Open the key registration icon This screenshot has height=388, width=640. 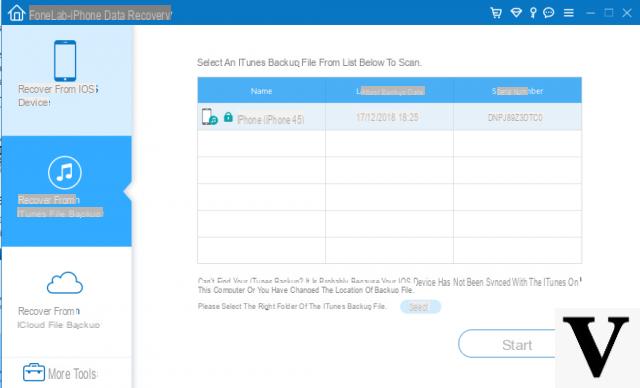point(533,13)
